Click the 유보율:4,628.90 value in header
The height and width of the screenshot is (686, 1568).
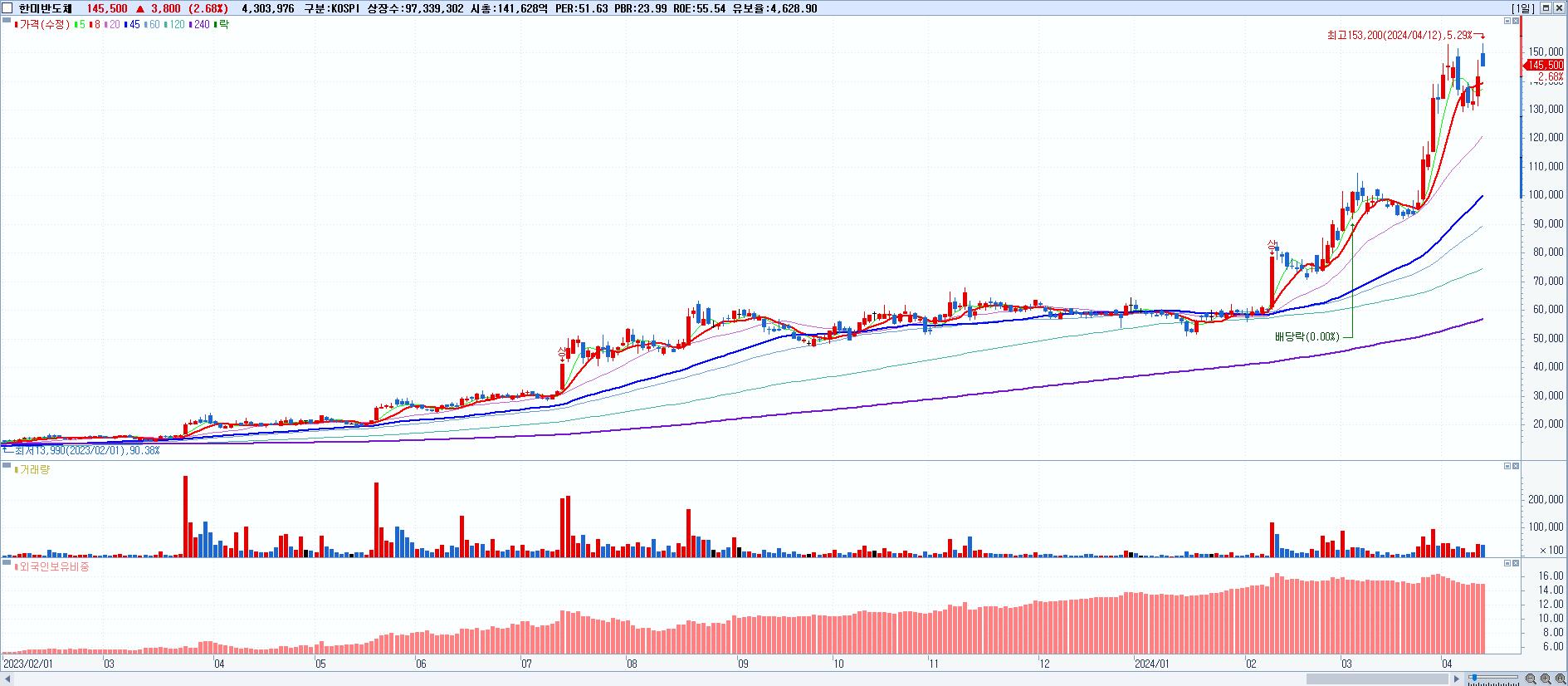click(774, 8)
